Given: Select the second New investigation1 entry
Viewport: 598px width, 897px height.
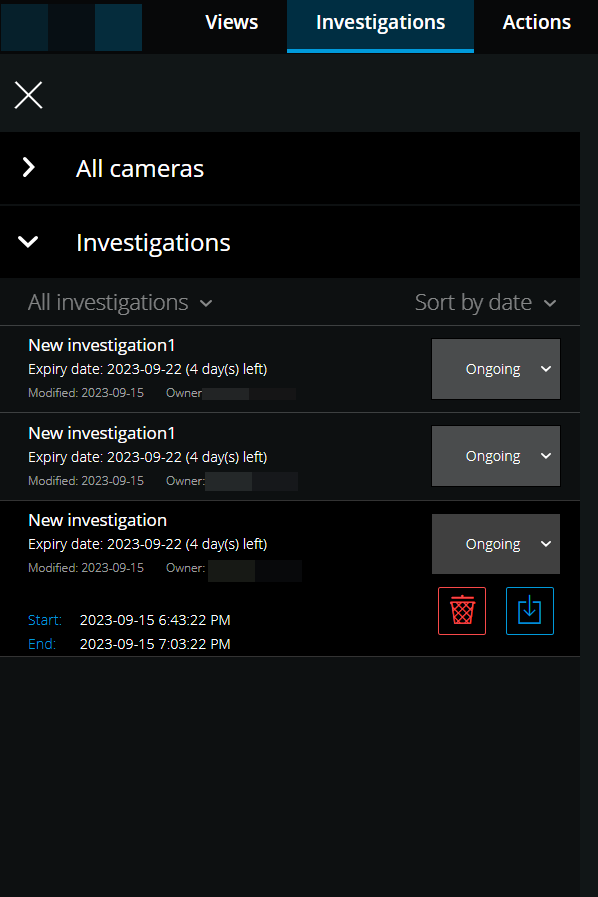Looking at the screenshot, I should point(101,433).
